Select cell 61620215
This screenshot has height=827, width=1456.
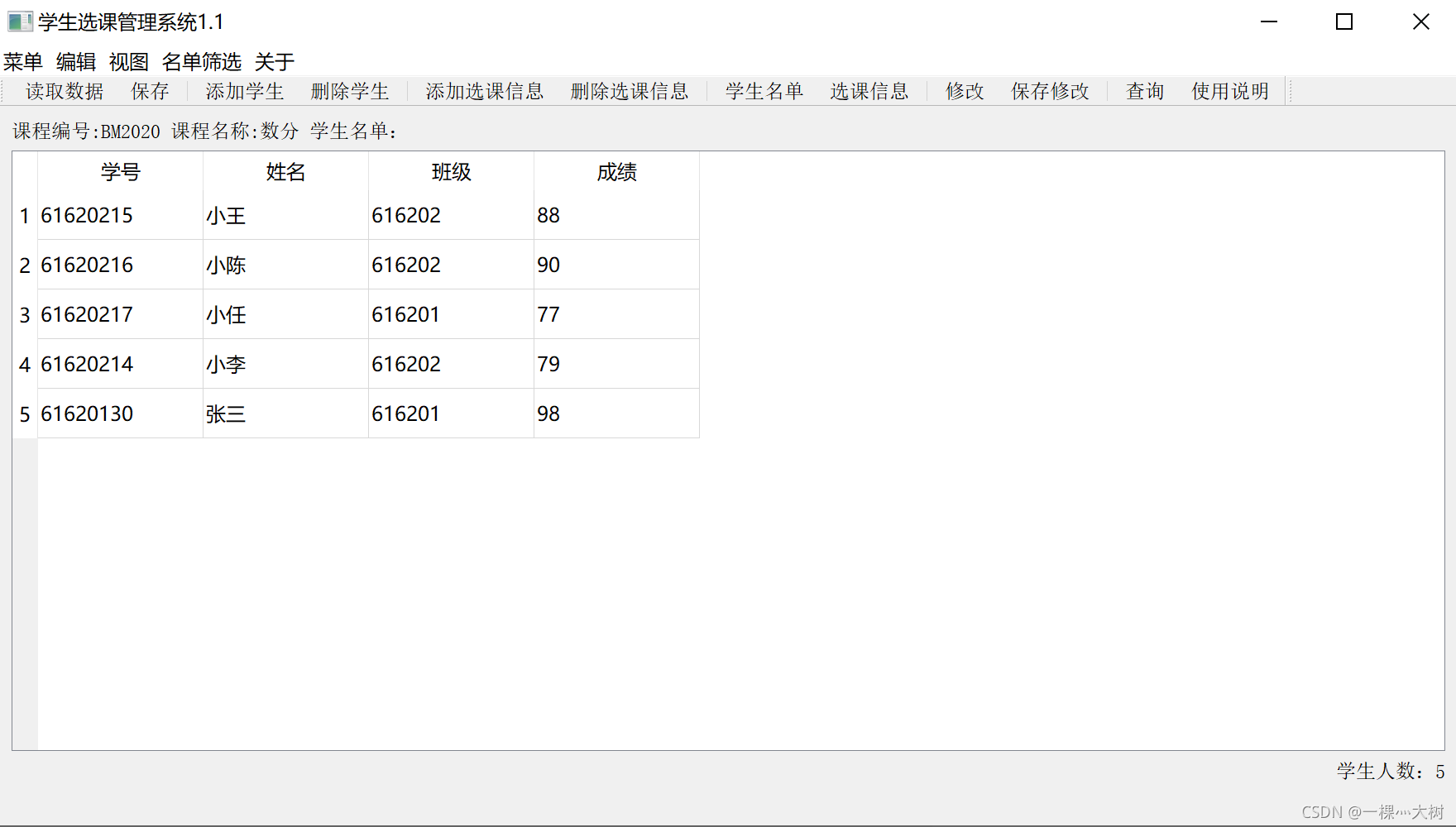tap(121, 215)
